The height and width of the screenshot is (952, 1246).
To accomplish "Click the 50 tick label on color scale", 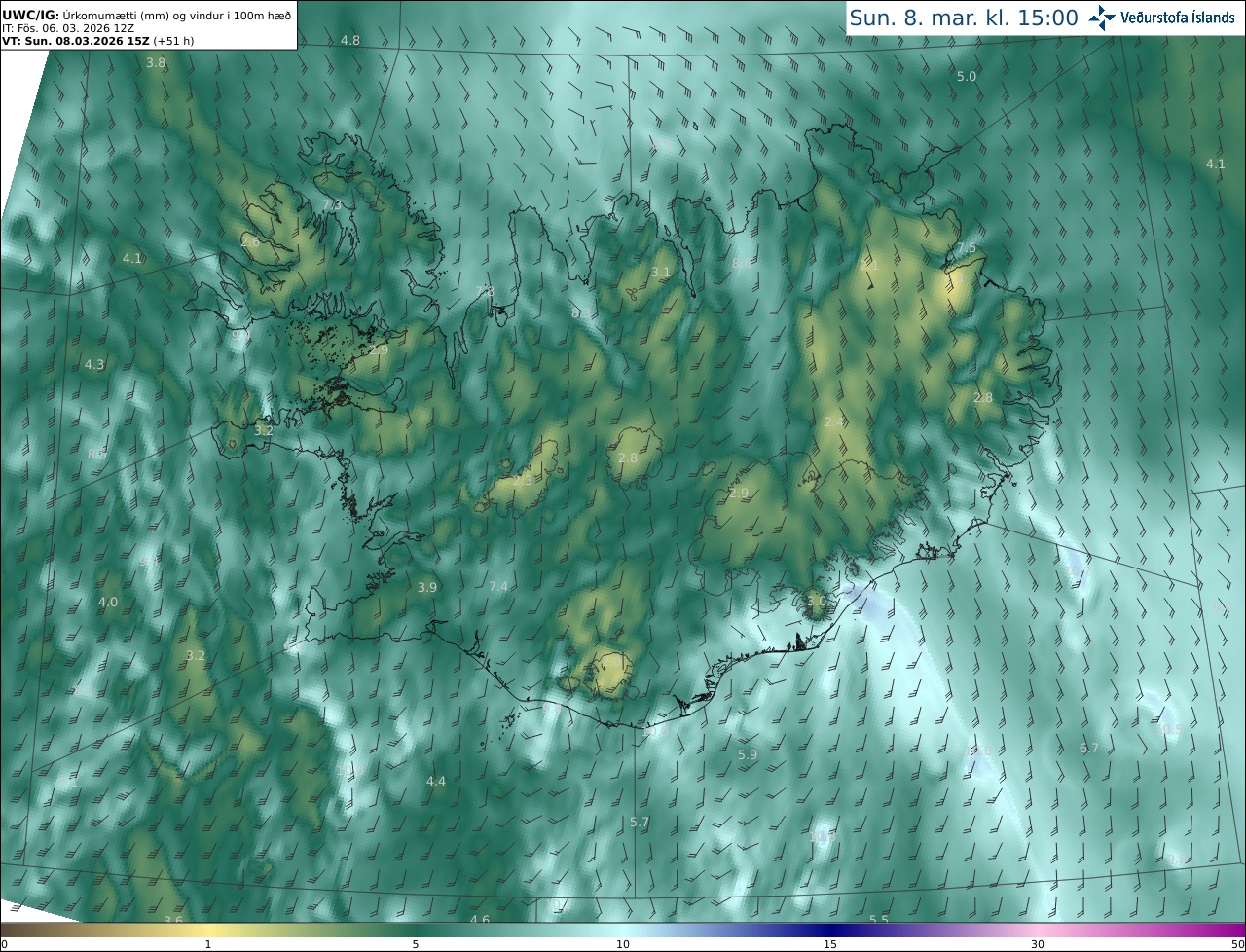I will [x=1238, y=944].
